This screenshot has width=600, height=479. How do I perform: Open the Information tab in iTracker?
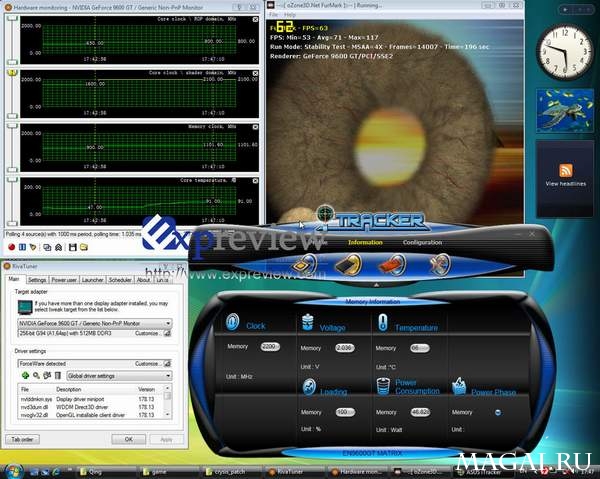pyautogui.click(x=365, y=242)
